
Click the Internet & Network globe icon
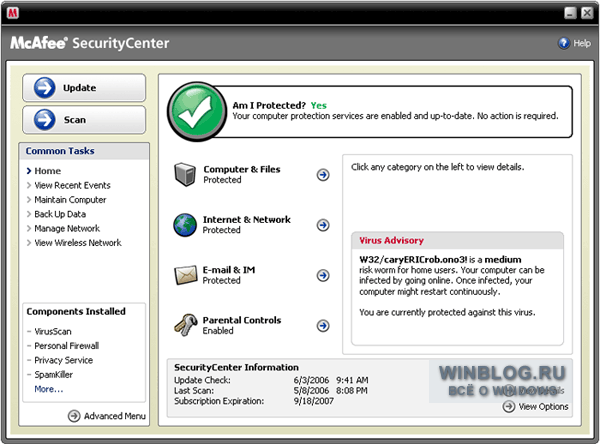coord(185,225)
